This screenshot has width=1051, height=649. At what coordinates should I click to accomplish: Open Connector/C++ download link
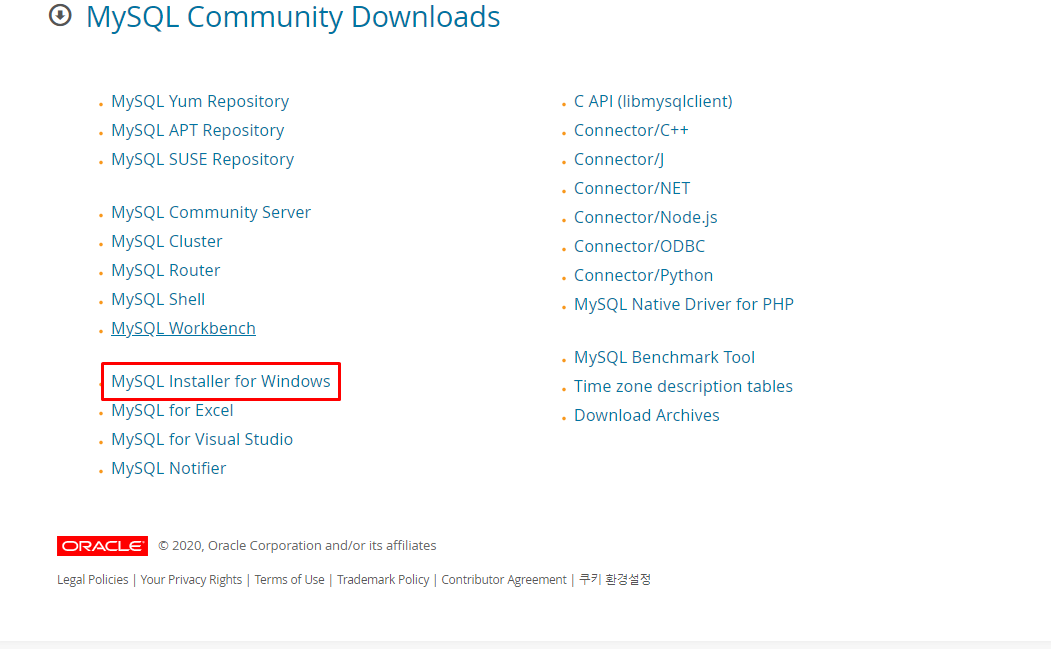631,130
